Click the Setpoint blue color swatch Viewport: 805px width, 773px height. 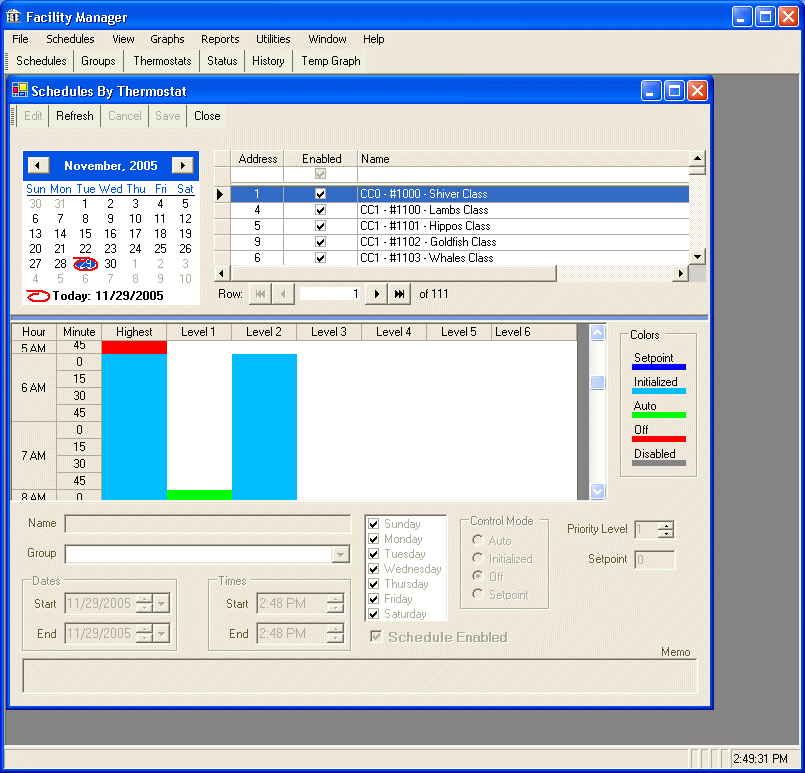(x=659, y=367)
